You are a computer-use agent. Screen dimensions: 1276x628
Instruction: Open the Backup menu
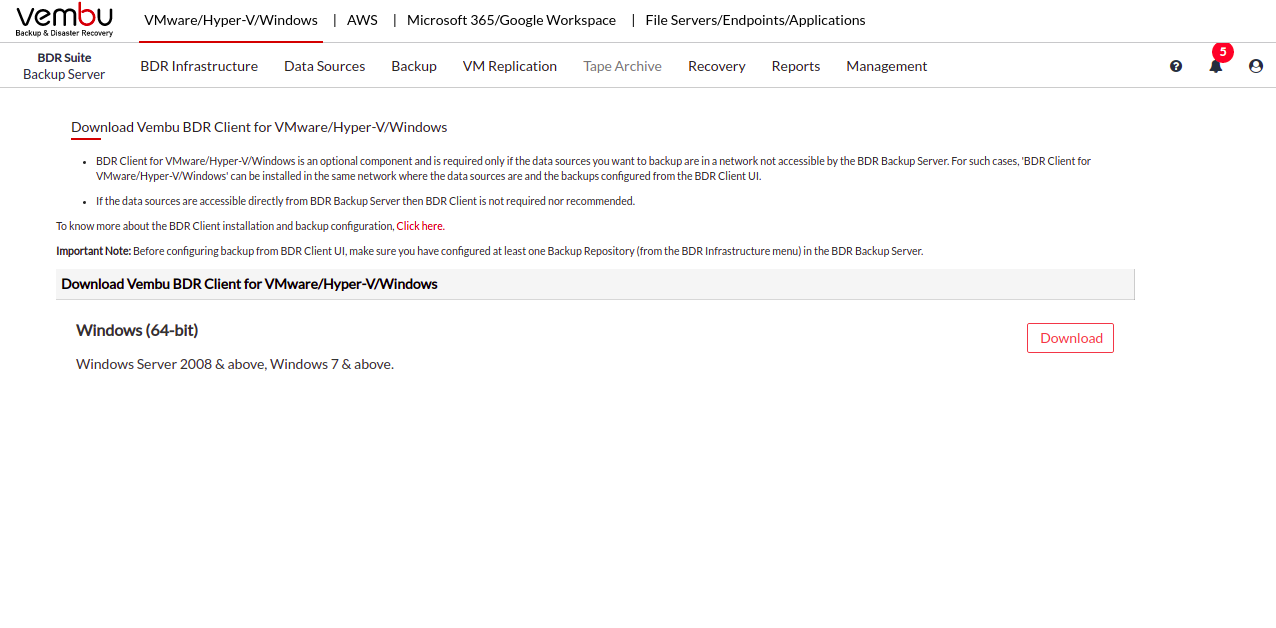tap(414, 66)
